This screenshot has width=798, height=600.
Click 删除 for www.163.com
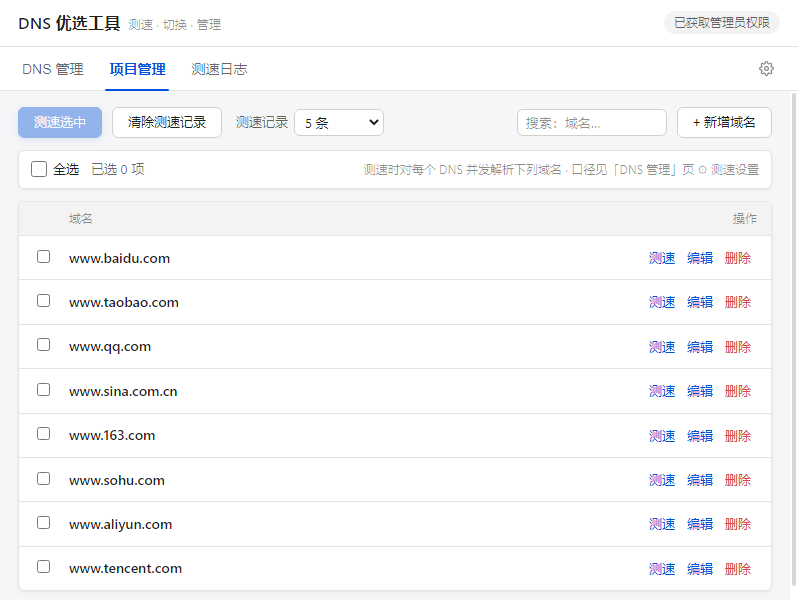pos(738,436)
